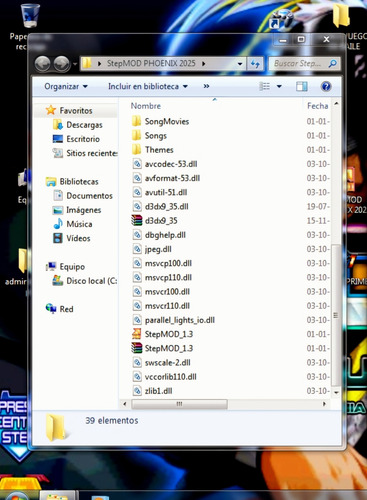Click the Forward navigation arrow button
This screenshot has height=500, width=367.
(x=61, y=63)
